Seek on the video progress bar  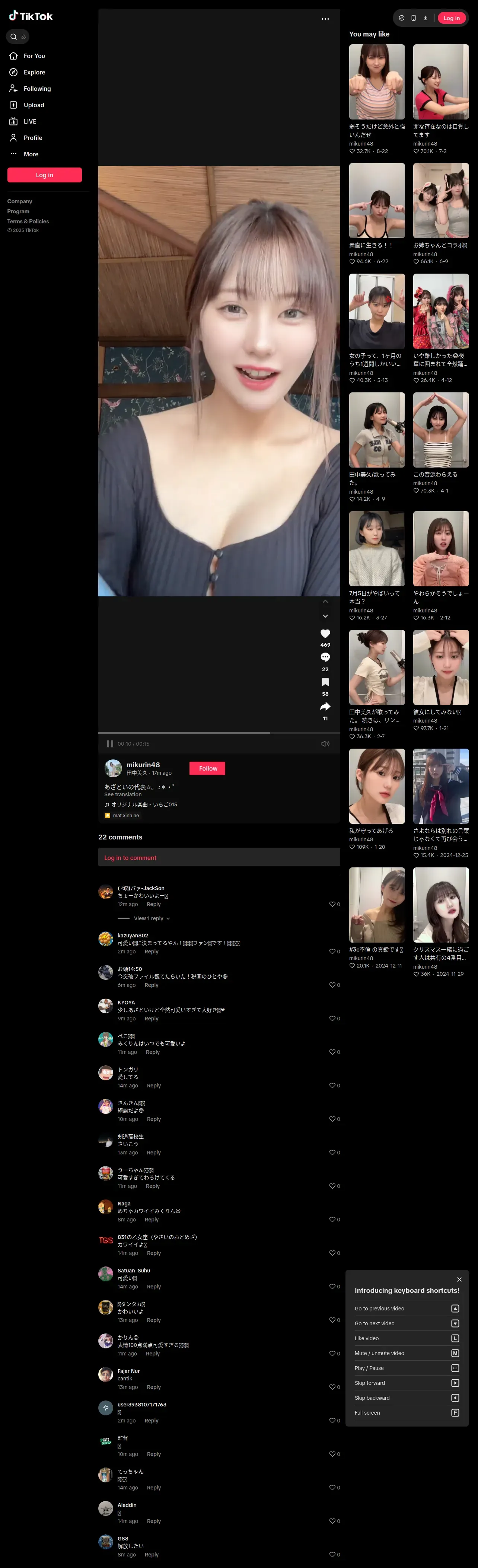click(x=219, y=733)
